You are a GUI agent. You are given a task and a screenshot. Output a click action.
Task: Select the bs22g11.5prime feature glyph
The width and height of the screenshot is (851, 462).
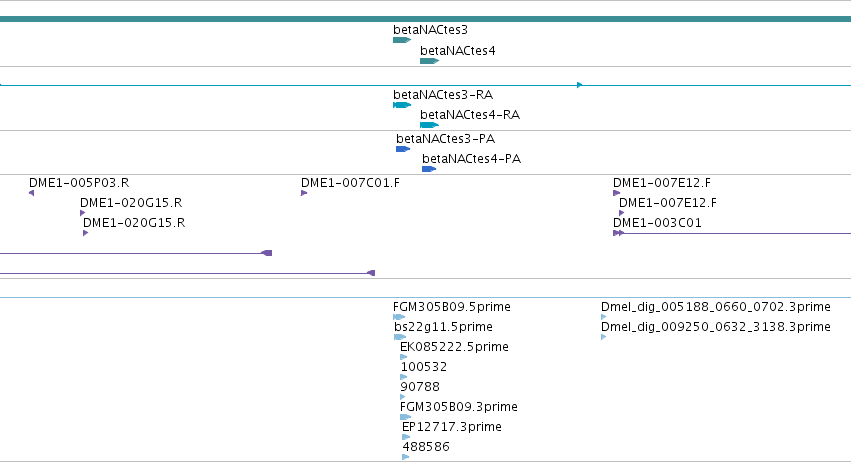point(400,337)
